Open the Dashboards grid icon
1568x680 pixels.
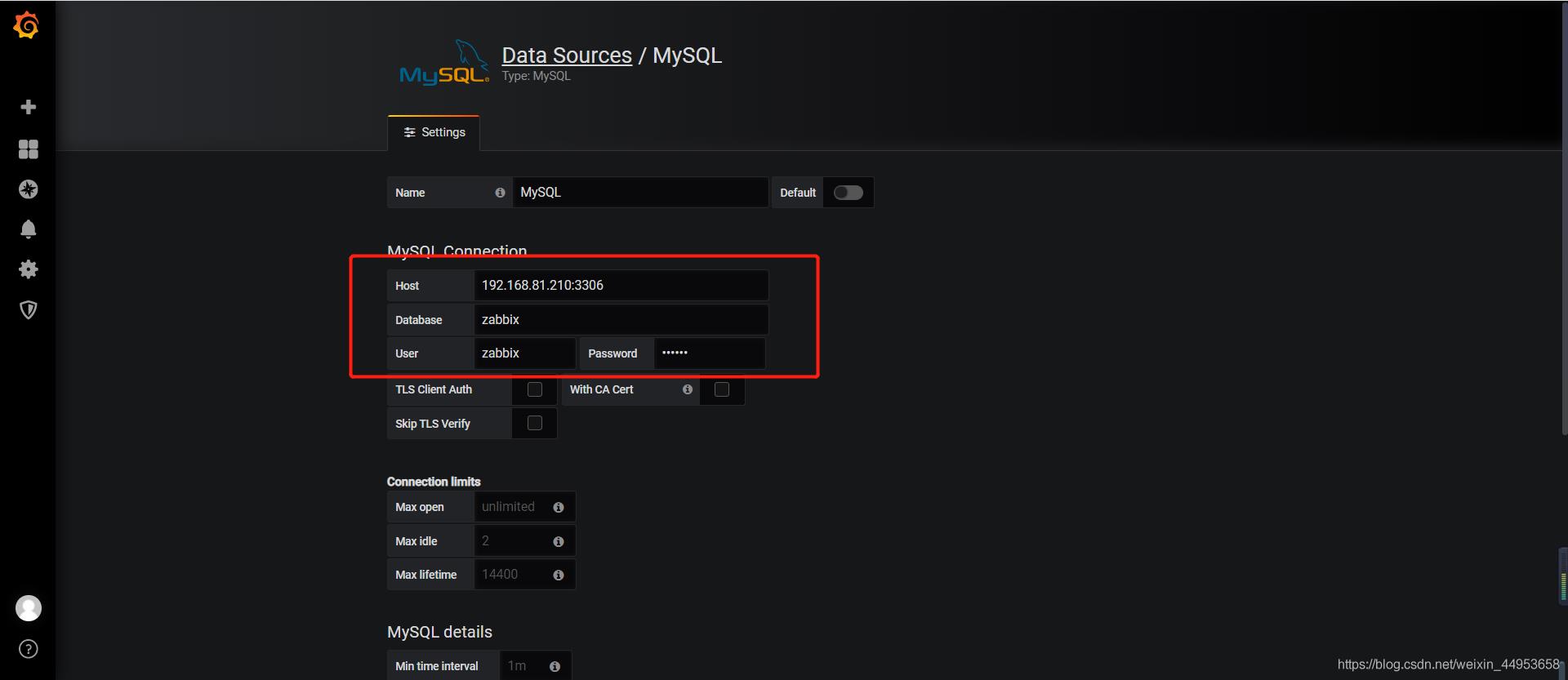[28, 149]
